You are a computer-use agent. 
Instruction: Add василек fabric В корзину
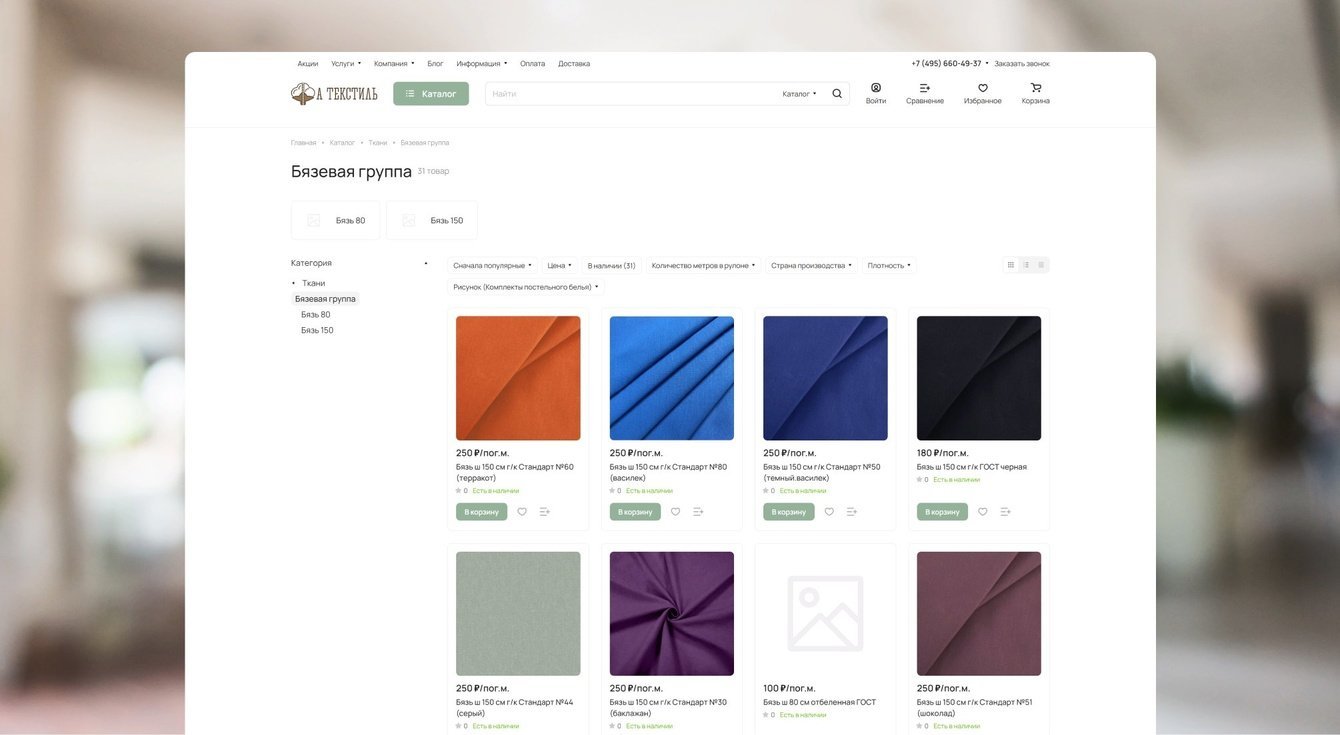tap(635, 512)
